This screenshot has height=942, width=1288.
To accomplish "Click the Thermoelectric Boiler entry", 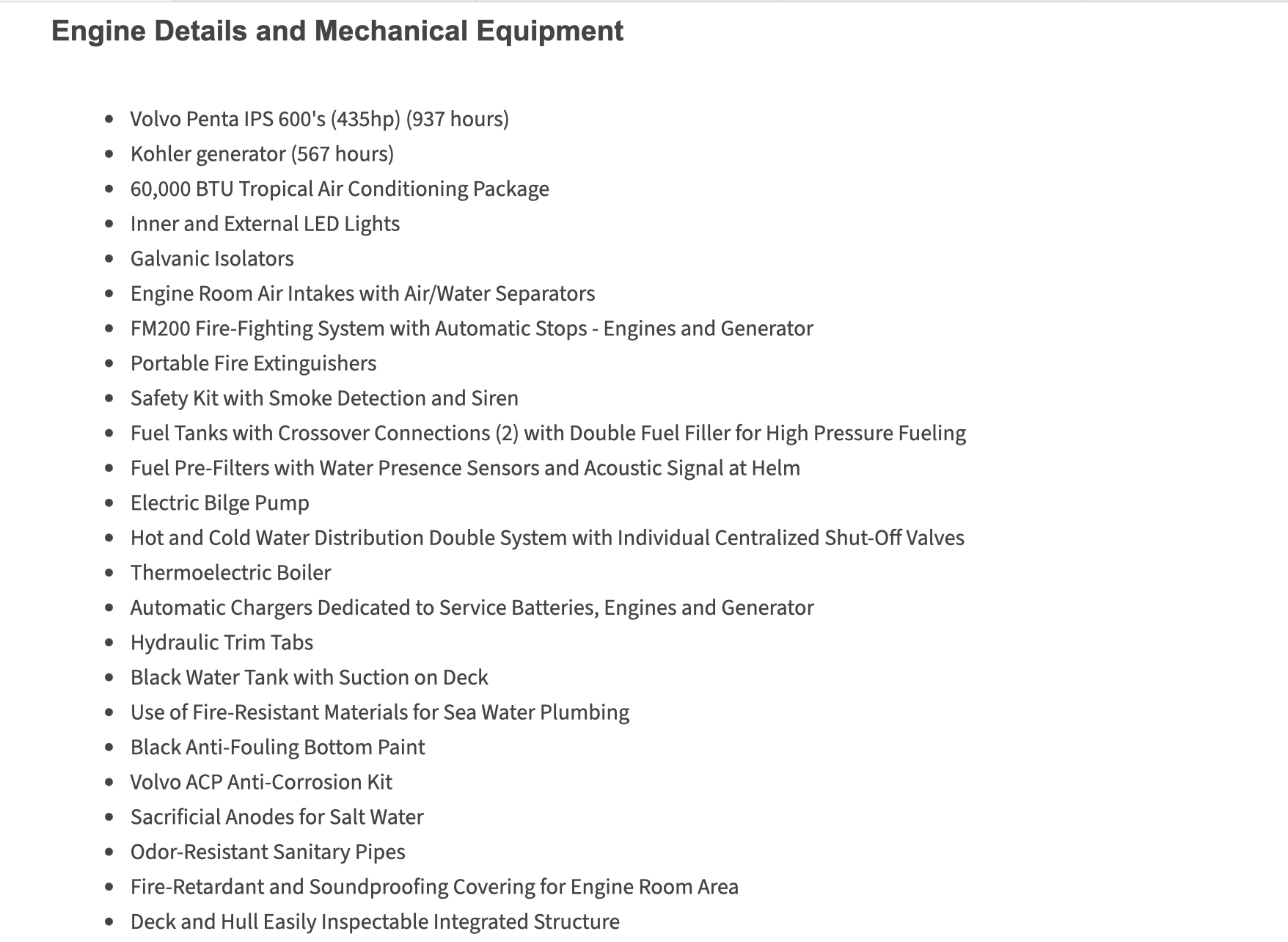I will [x=230, y=573].
